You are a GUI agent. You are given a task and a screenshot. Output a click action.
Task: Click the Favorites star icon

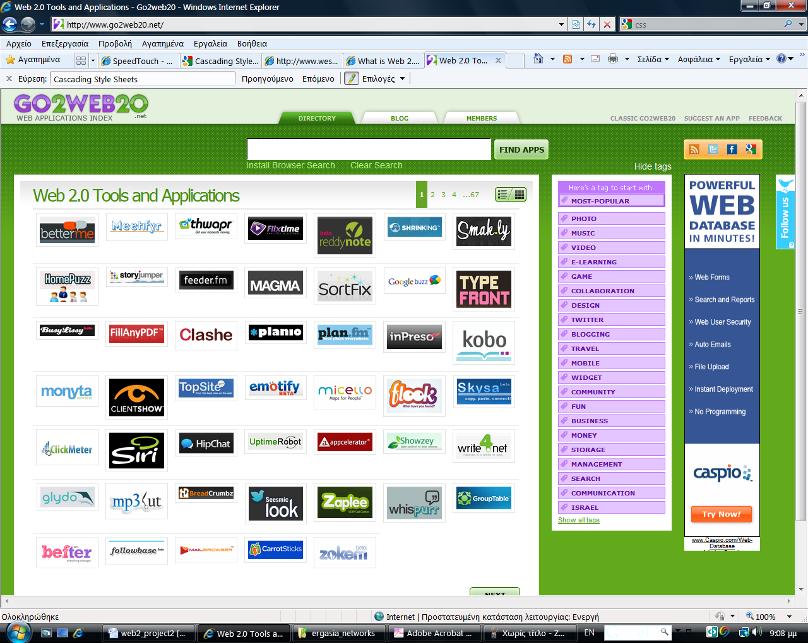[x=10, y=60]
